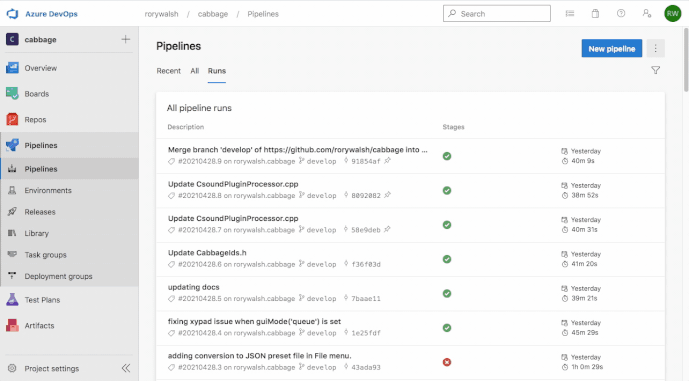Select the Runs tab
The height and width of the screenshot is (381, 689).
click(x=217, y=71)
